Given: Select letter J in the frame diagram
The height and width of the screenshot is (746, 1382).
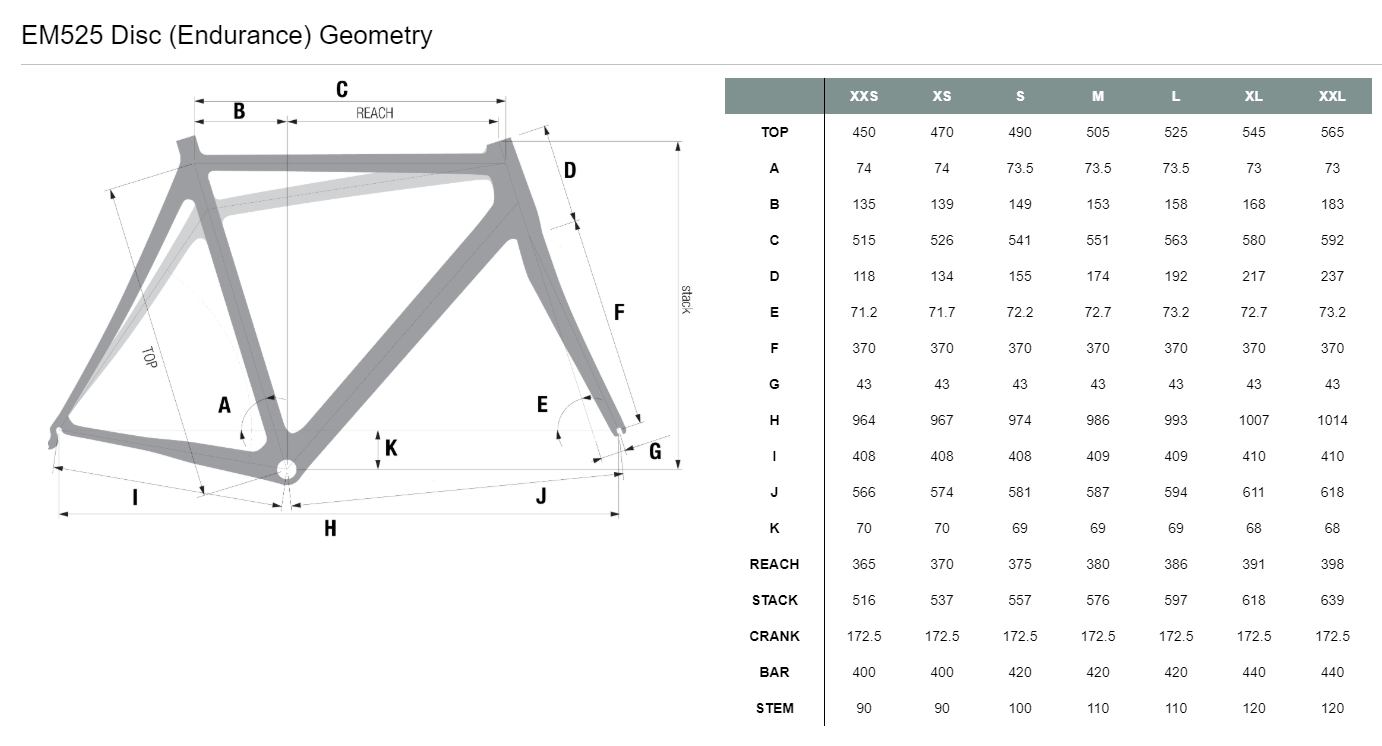Looking at the screenshot, I should coord(541,495).
